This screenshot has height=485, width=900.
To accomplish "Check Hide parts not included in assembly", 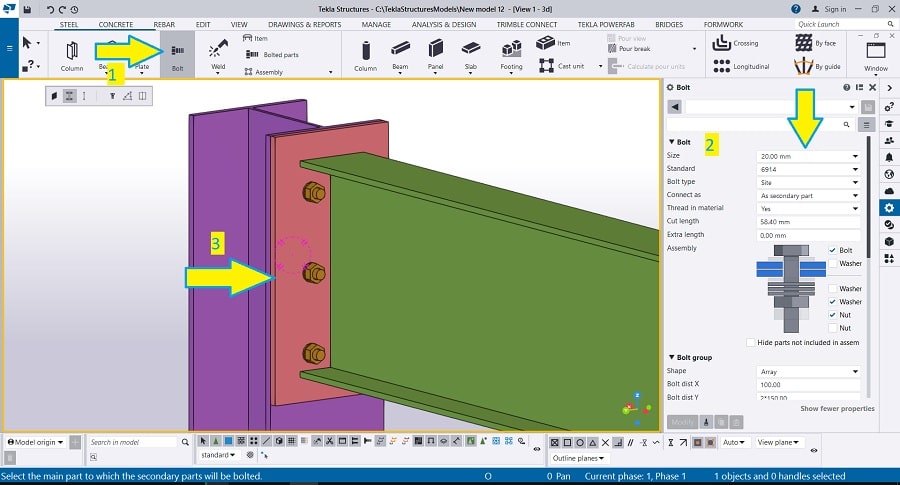I will (751, 342).
